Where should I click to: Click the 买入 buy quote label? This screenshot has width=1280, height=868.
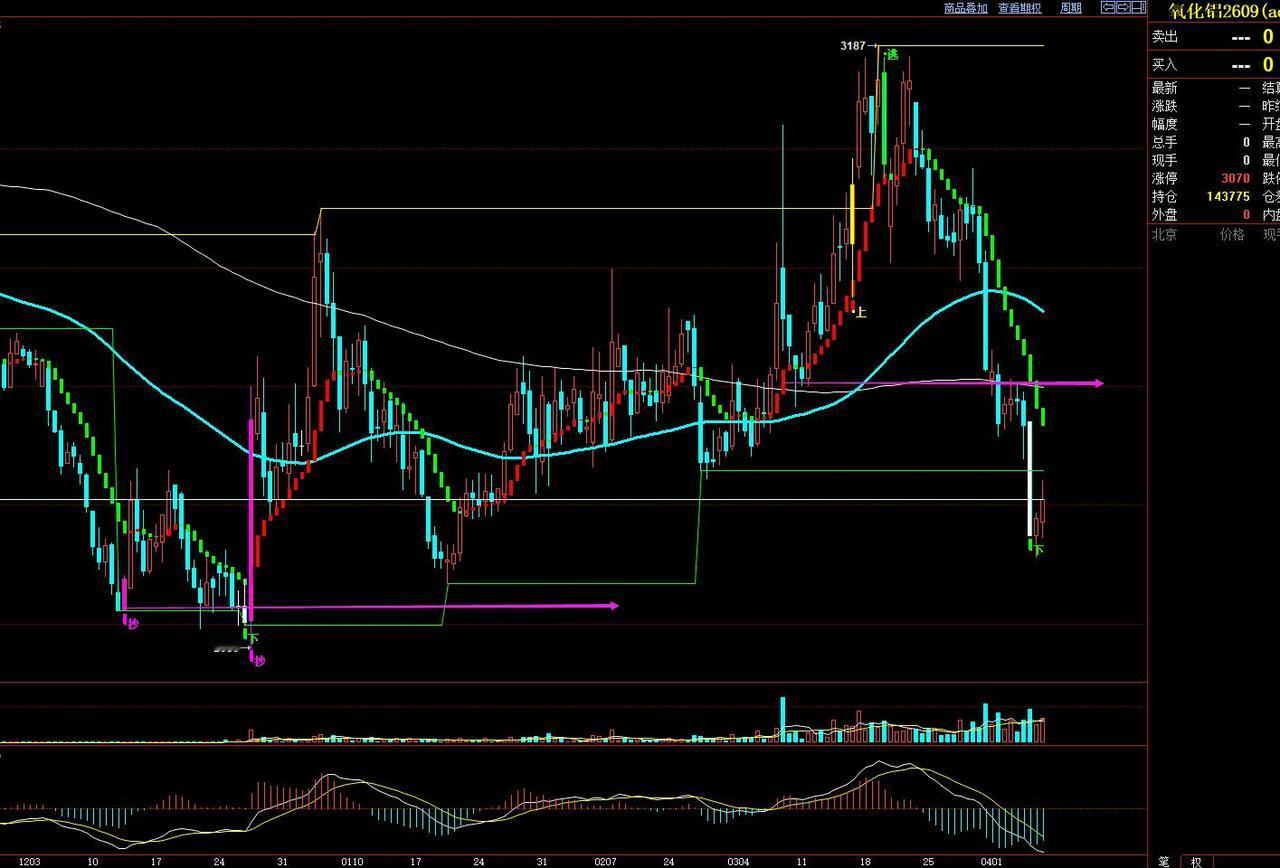point(1165,65)
